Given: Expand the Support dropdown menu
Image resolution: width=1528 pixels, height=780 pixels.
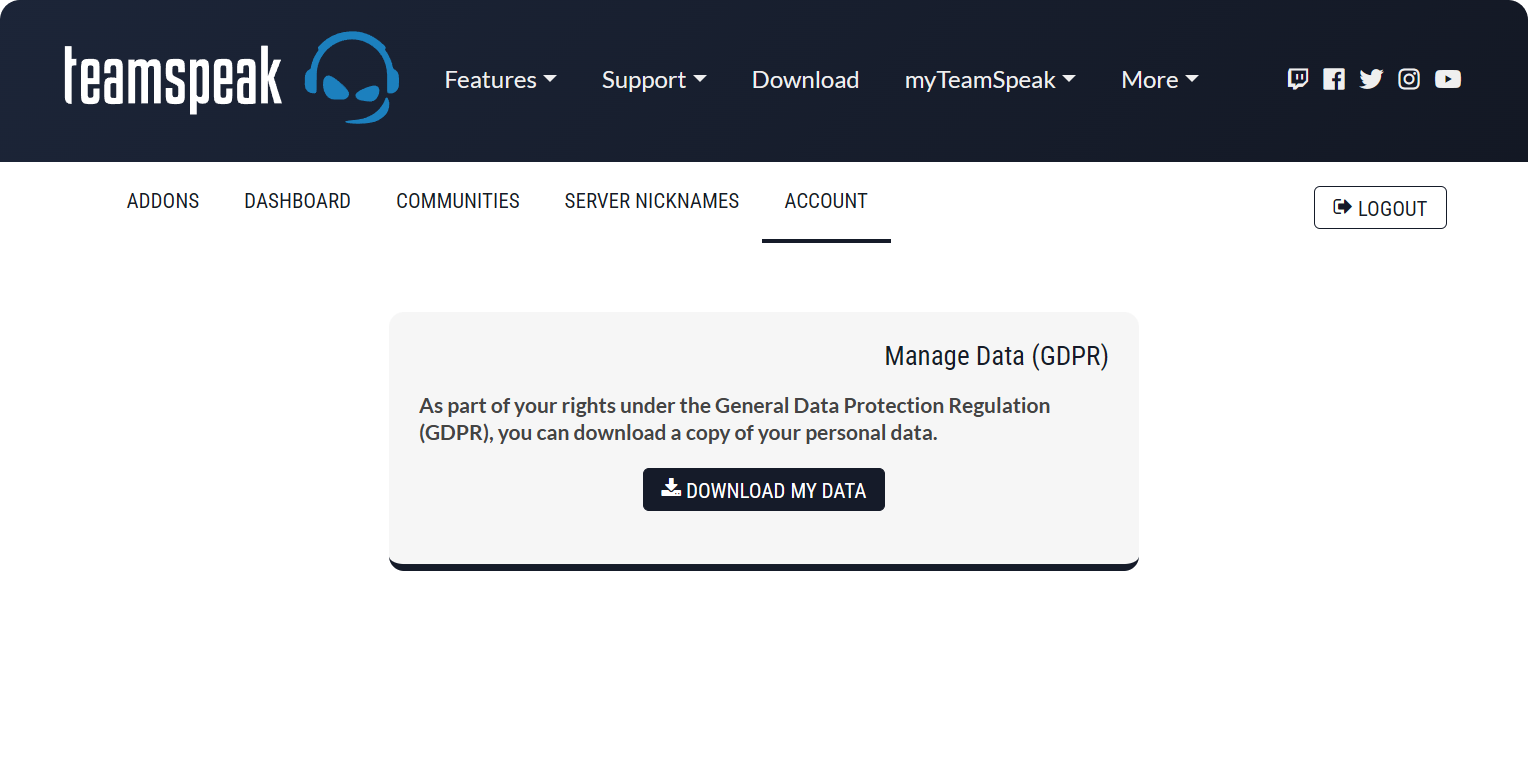Looking at the screenshot, I should [x=654, y=80].
